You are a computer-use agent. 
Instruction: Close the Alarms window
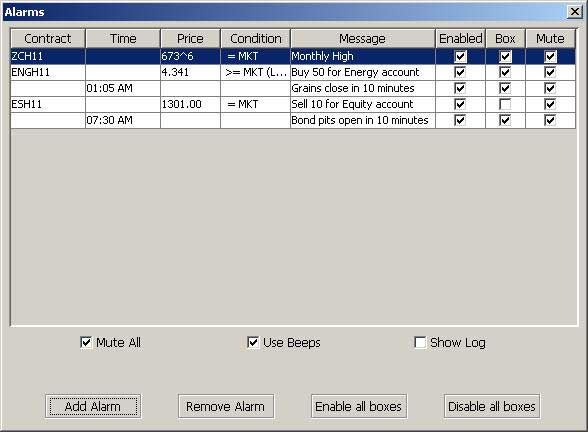[574, 12]
